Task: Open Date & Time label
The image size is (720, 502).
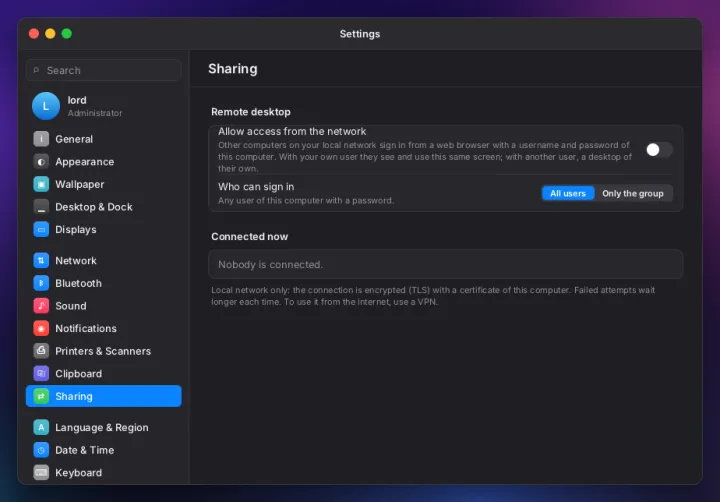Action: point(84,450)
